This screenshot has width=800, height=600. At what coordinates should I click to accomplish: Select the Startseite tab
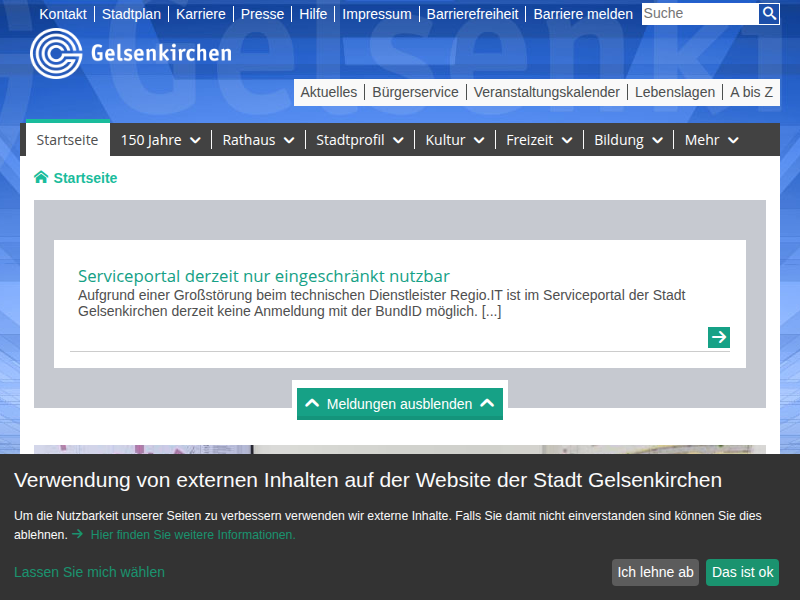(x=67, y=140)
